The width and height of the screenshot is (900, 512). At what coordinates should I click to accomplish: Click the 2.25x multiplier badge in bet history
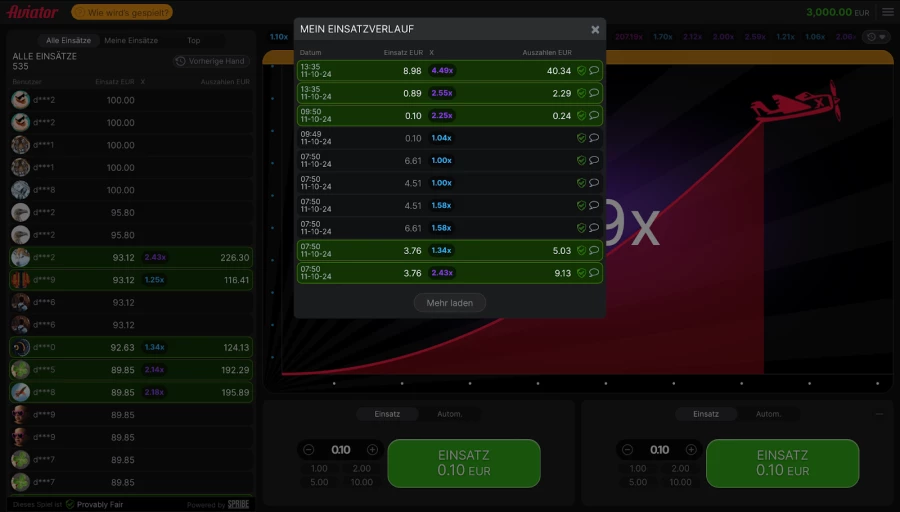pyautogui.click(x=442, y=115)
